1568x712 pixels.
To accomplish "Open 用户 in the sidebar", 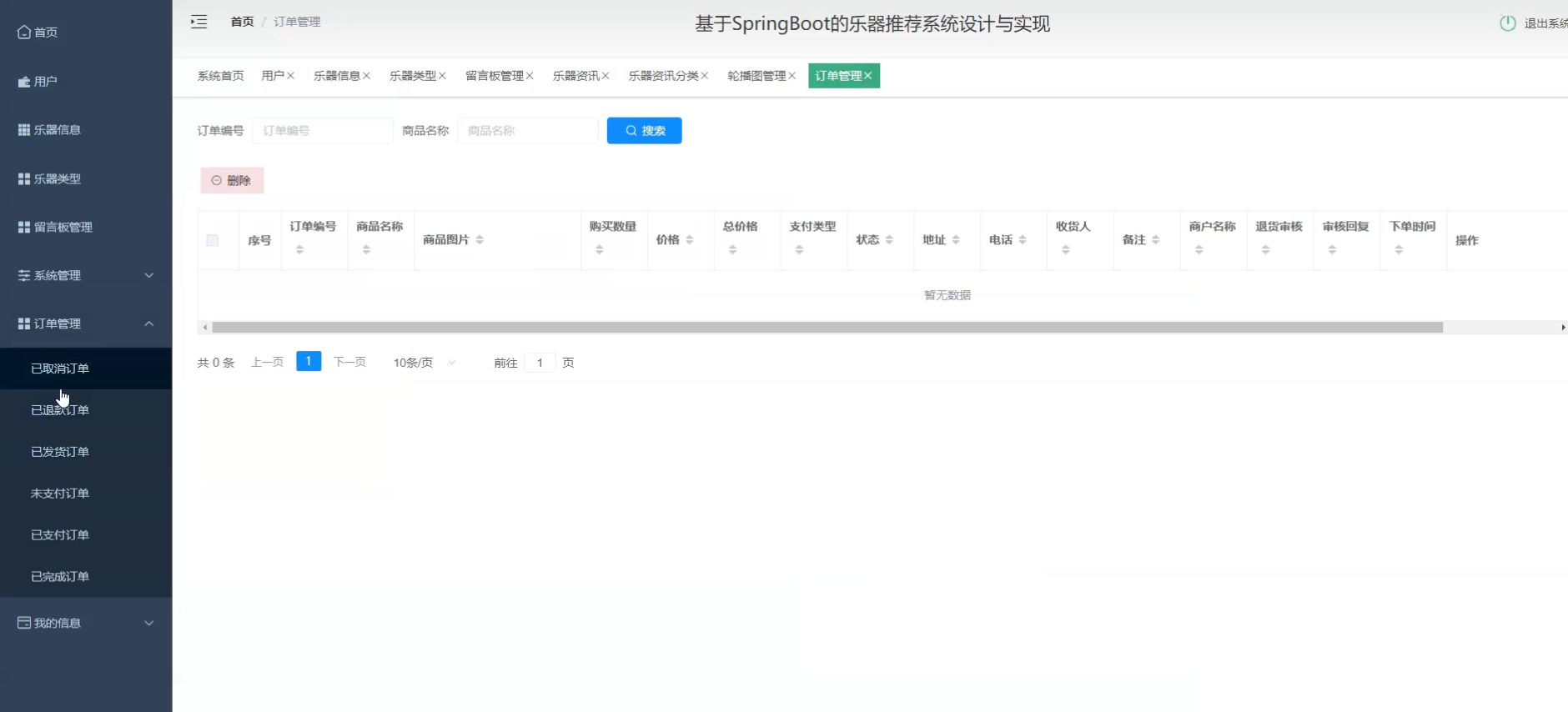I will 86,81.
